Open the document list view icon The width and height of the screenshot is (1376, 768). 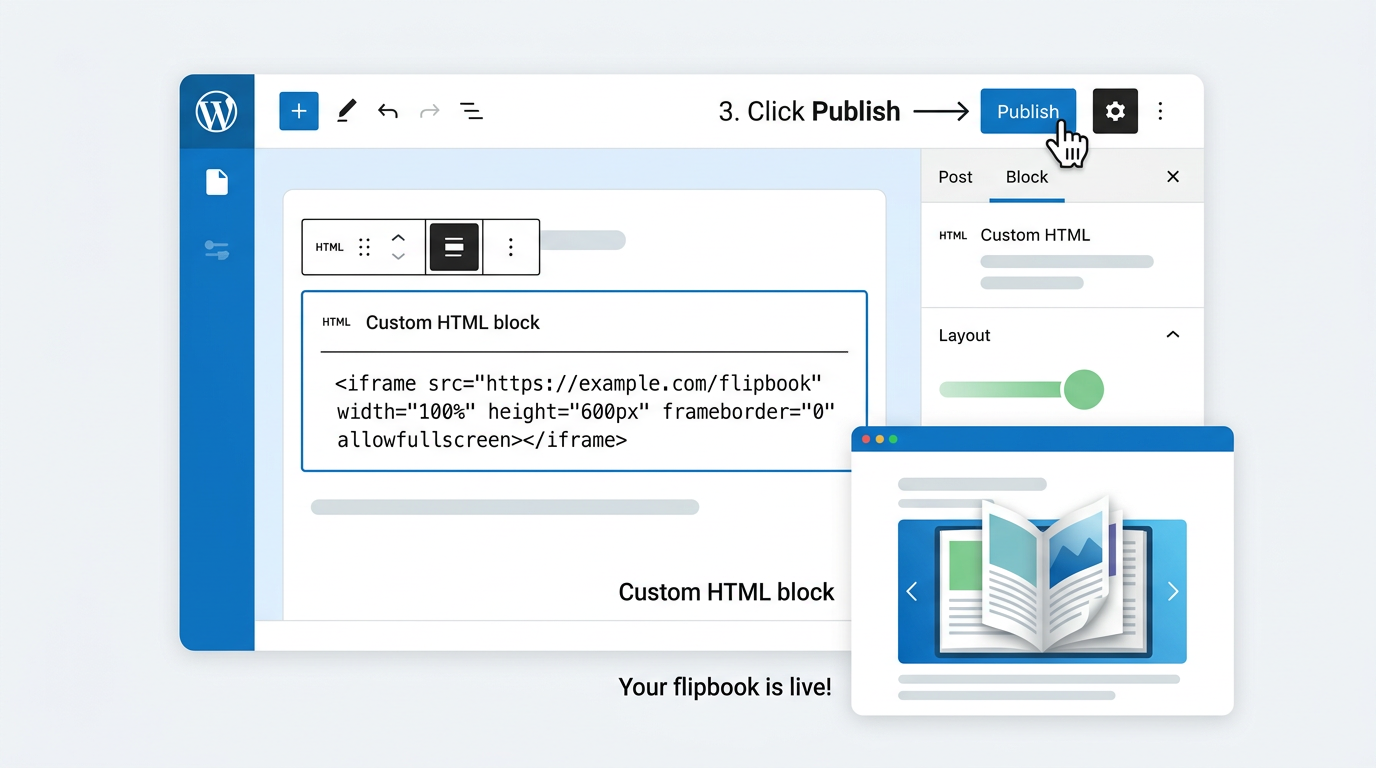tap(470, 111)
